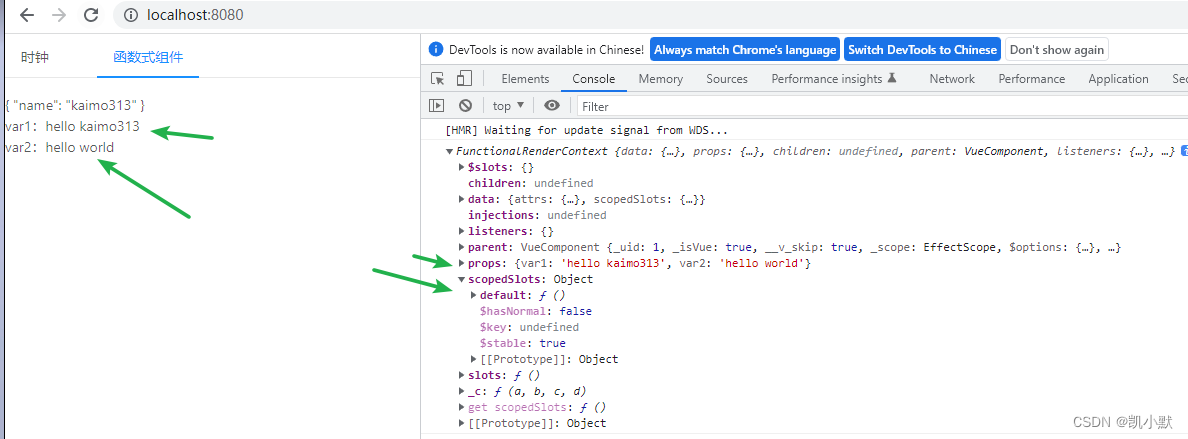This screenshot has height=439, width=1188.
Task: Activate the inspect element picker icon
Action: pyautogui.click(x=438, y=79)
